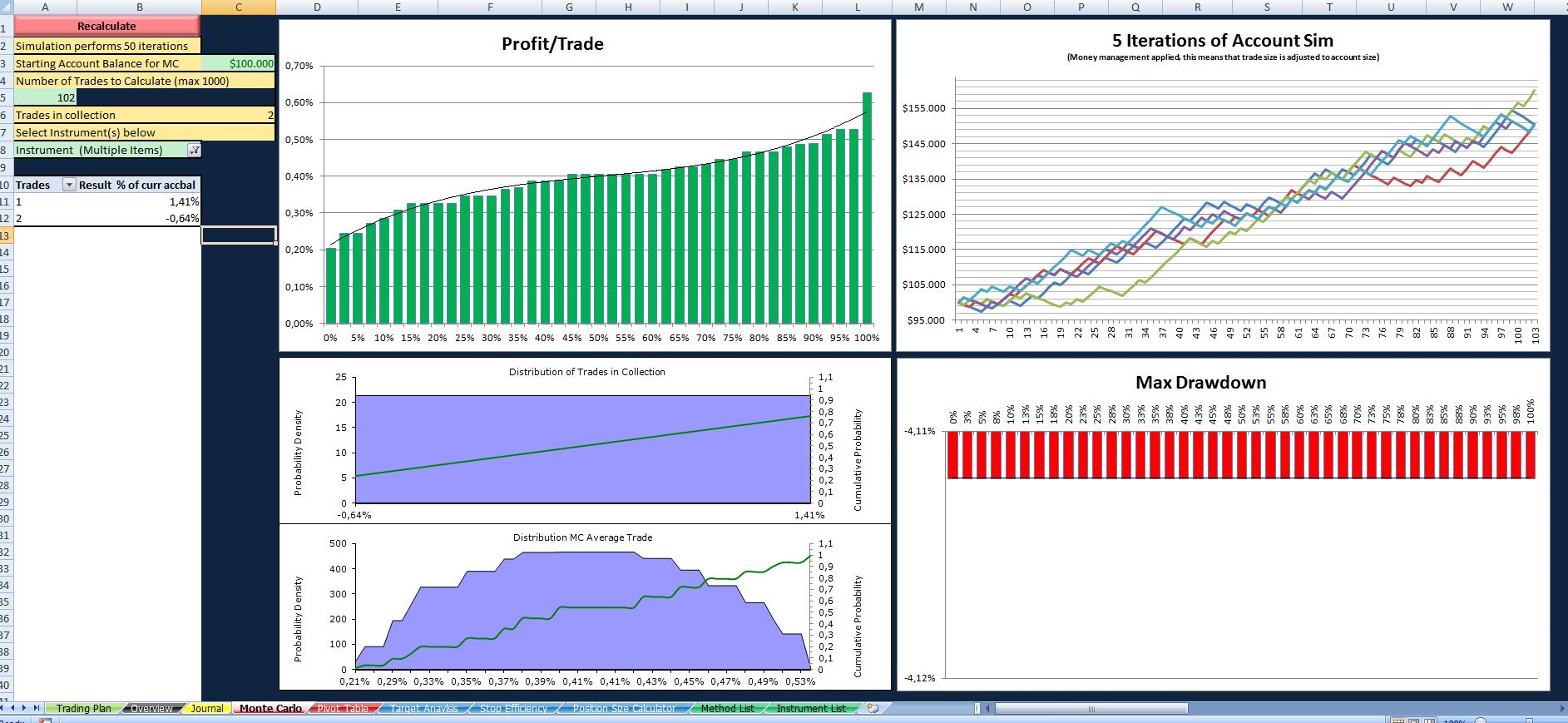Open the Instrument filter dropdown

(194, 150)
